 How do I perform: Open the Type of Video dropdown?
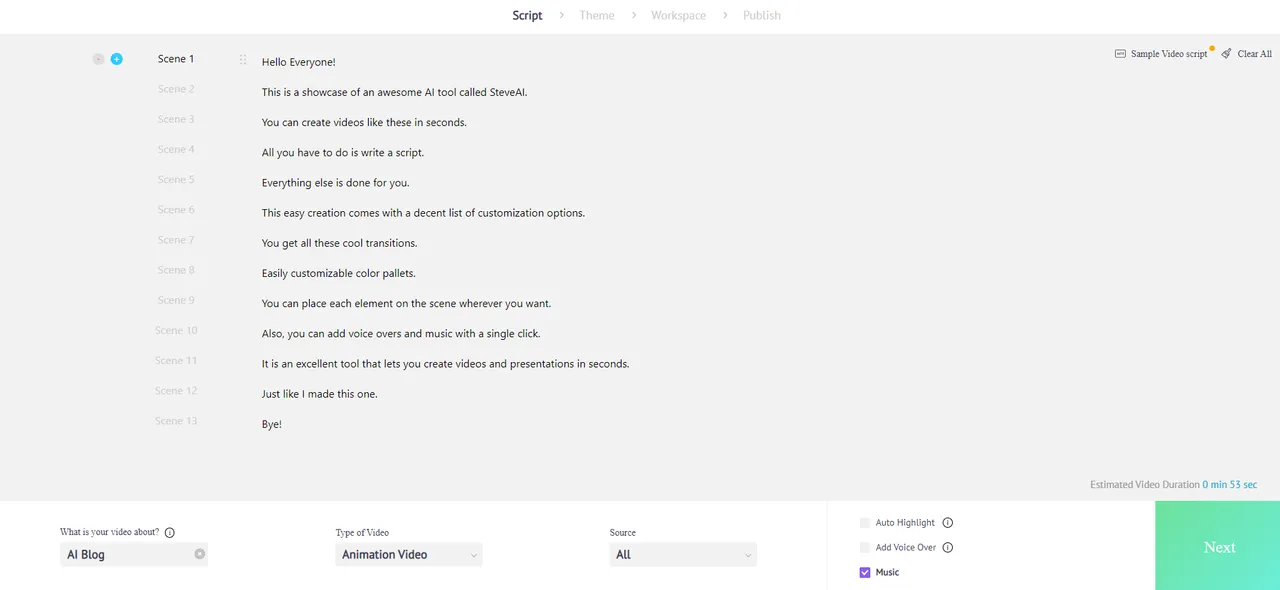click(x=409, y=555)
